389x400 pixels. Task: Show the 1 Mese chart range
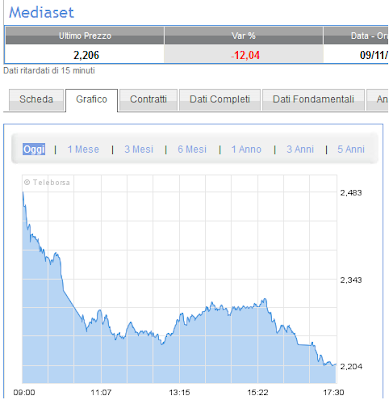83,149
